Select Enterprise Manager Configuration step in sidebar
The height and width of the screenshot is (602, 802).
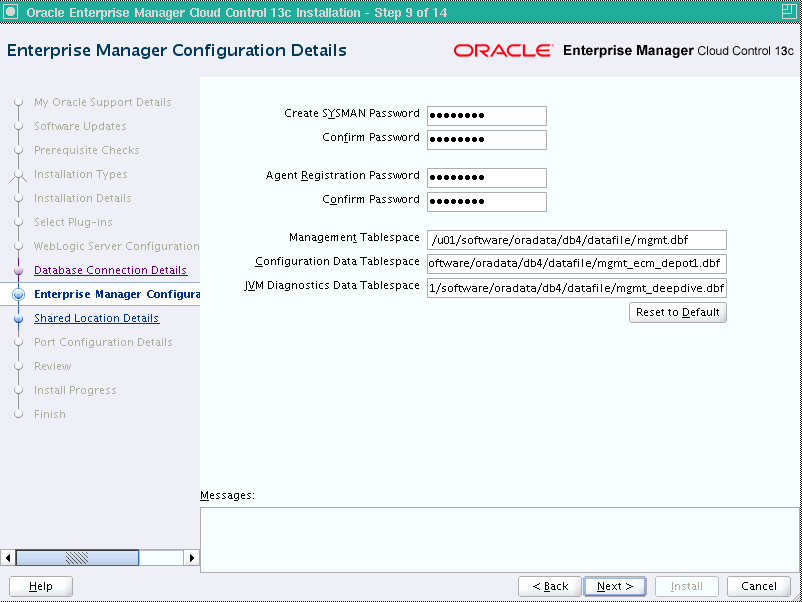coord(117,294)
